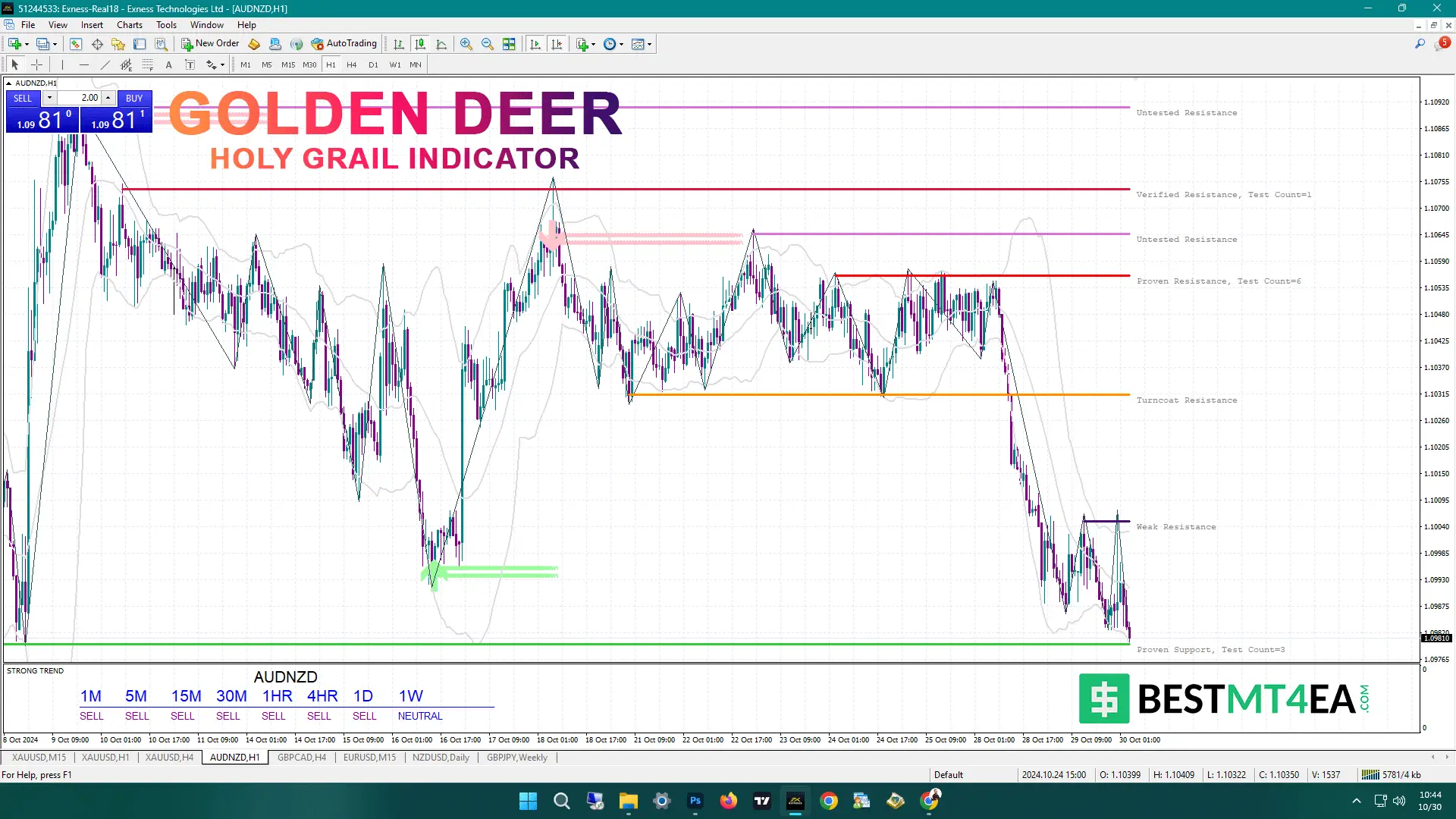Switch chart to Line Chart mode
This screenshot has height=819, width=1456.
[x=442, y=44]
